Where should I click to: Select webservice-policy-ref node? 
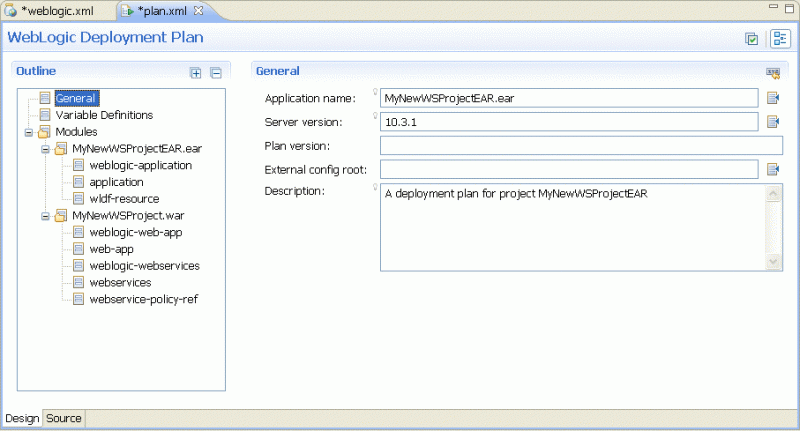143,299
